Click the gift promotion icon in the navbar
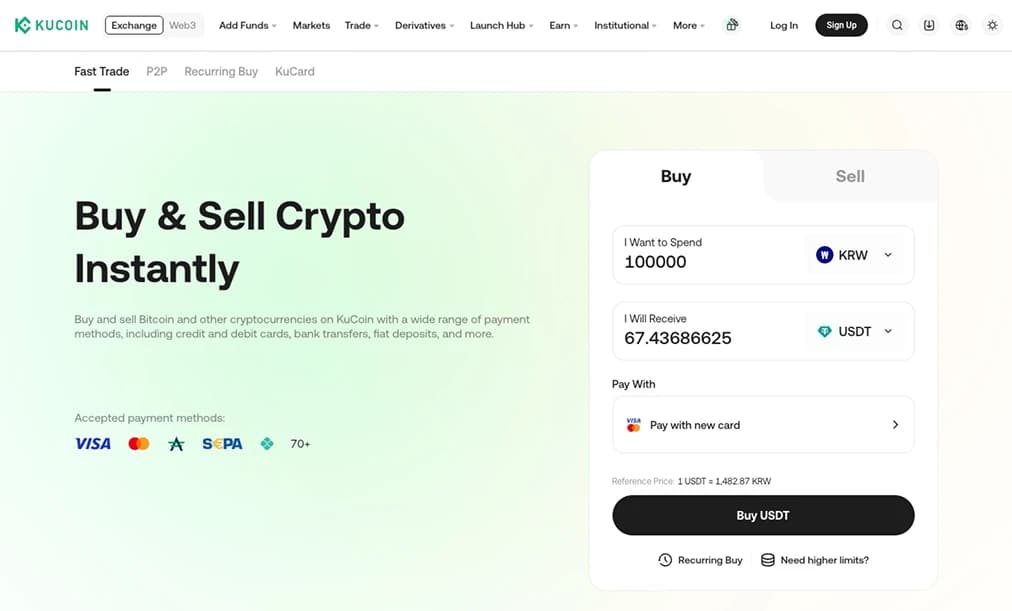This screenshot has width=1012, height=611. pyautogui.click(x=731, y=25)
